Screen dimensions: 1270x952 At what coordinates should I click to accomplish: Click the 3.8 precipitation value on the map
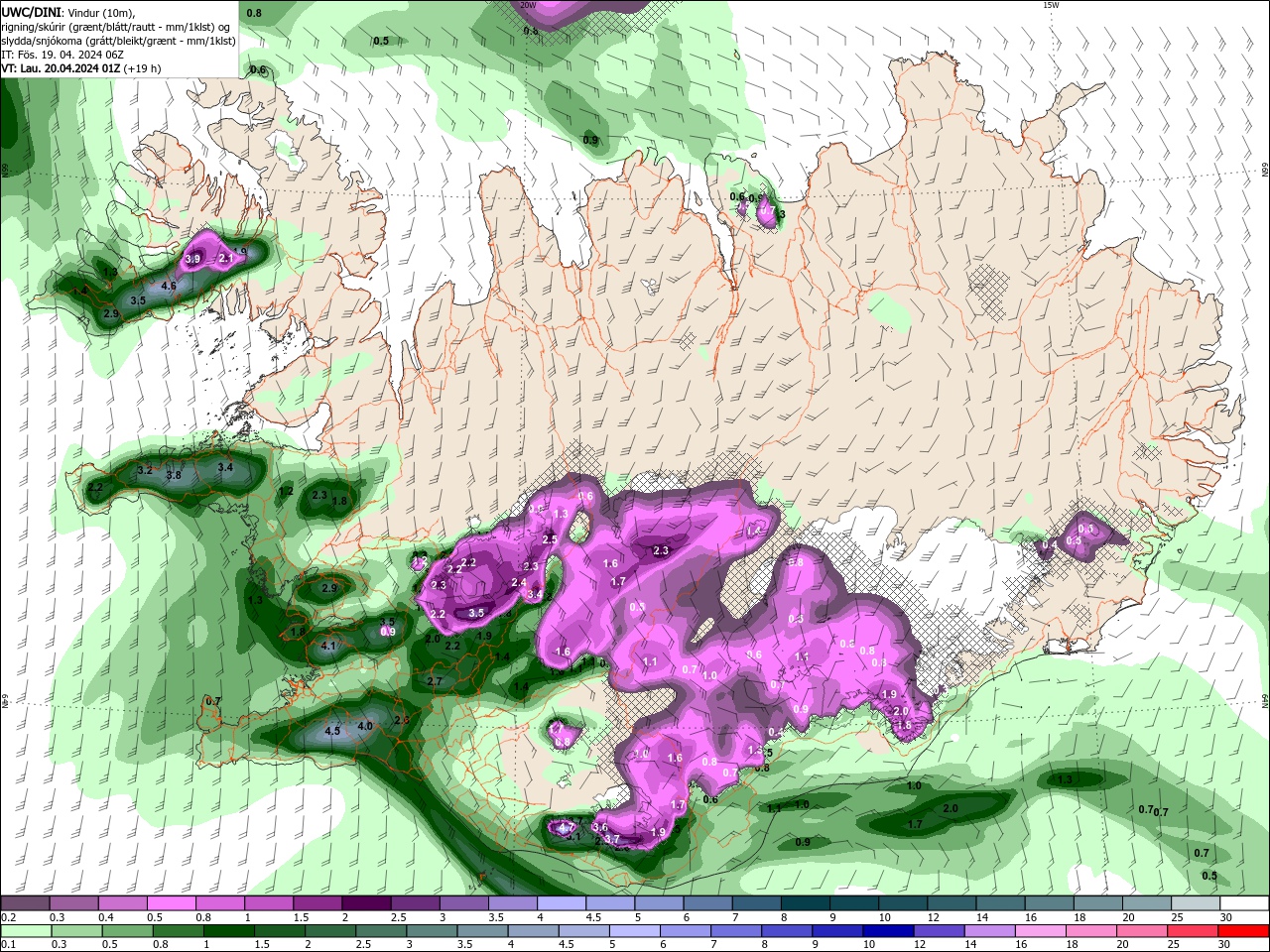[174, 476]
